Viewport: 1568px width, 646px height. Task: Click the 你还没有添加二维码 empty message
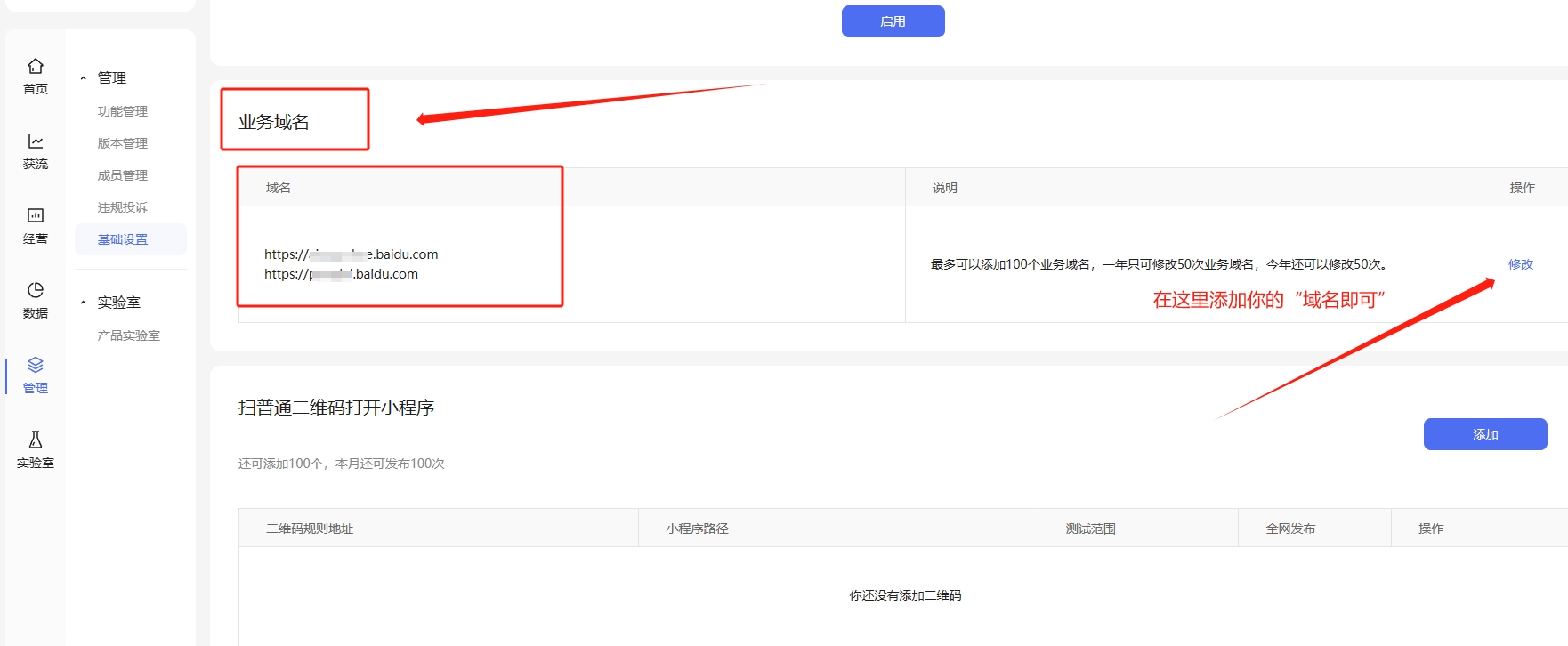tap(905, 595)
